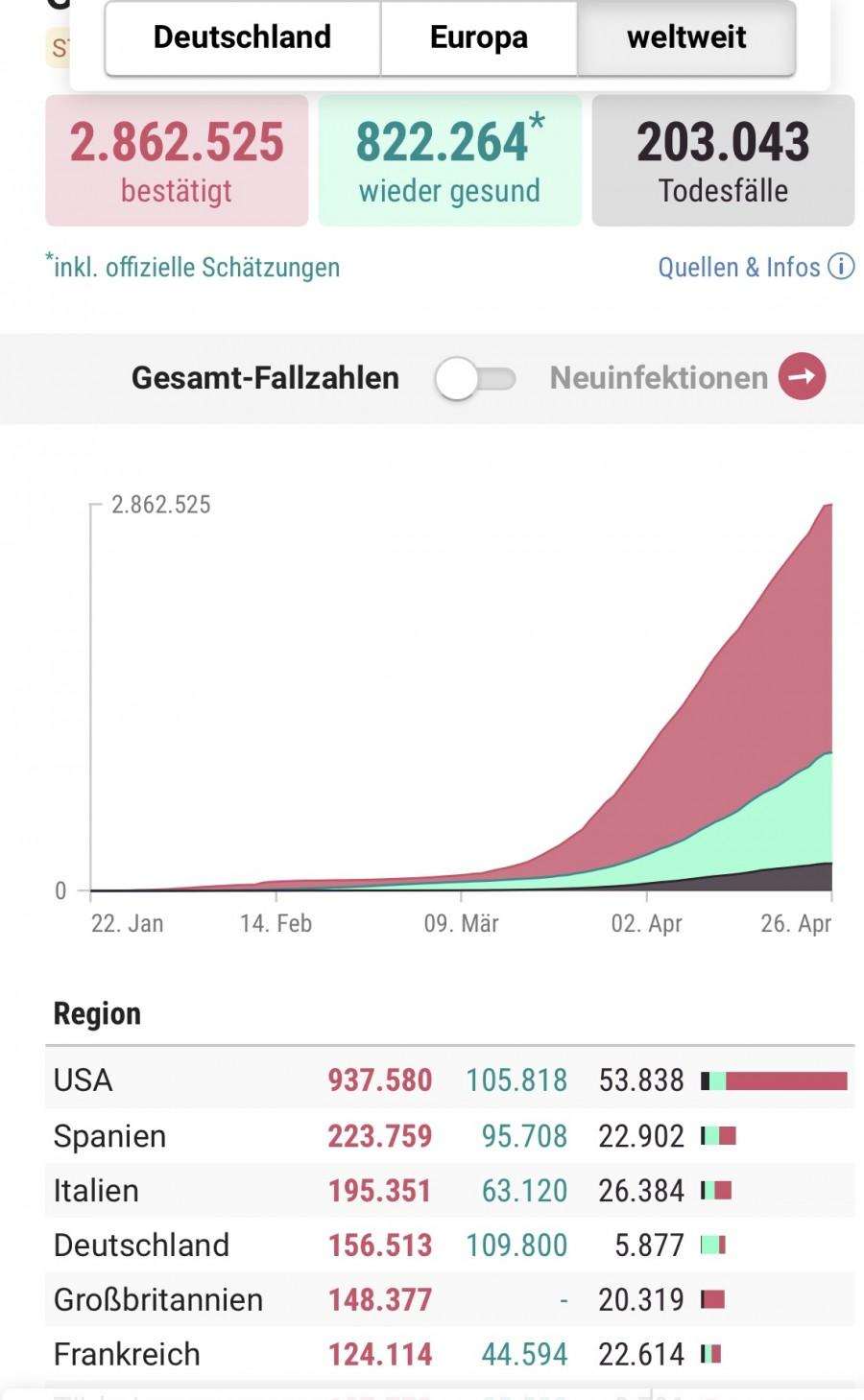Click the Großbritannien mini bar chart

point(712,1300)
